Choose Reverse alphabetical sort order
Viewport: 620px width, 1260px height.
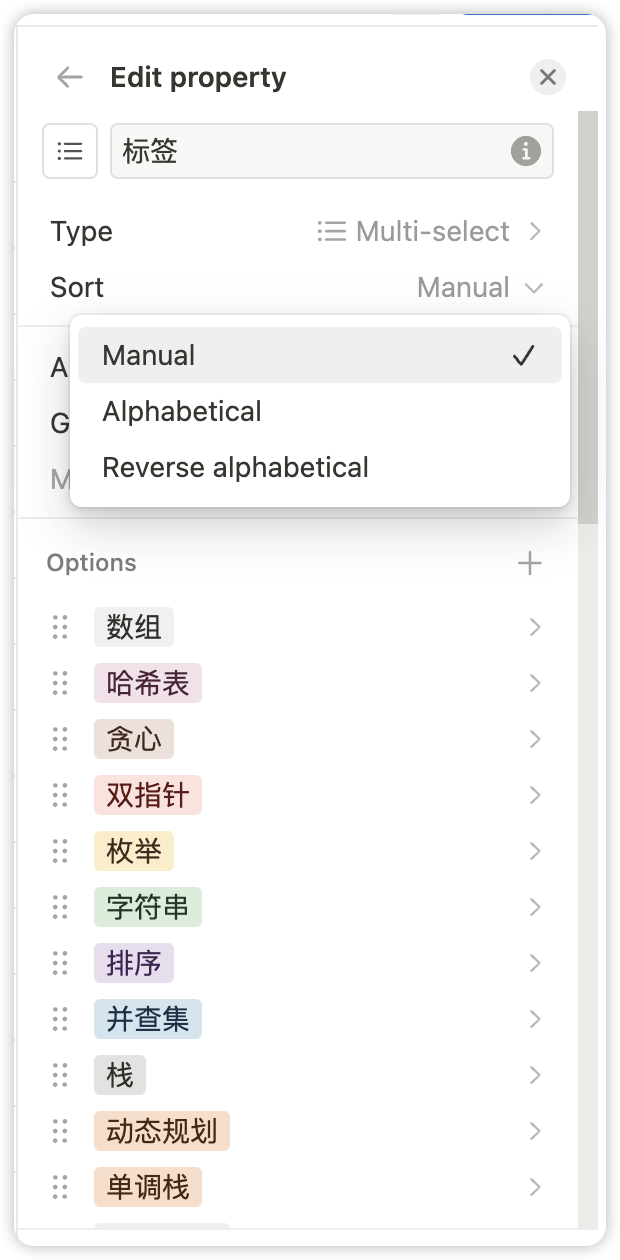[x=235, y=467]
